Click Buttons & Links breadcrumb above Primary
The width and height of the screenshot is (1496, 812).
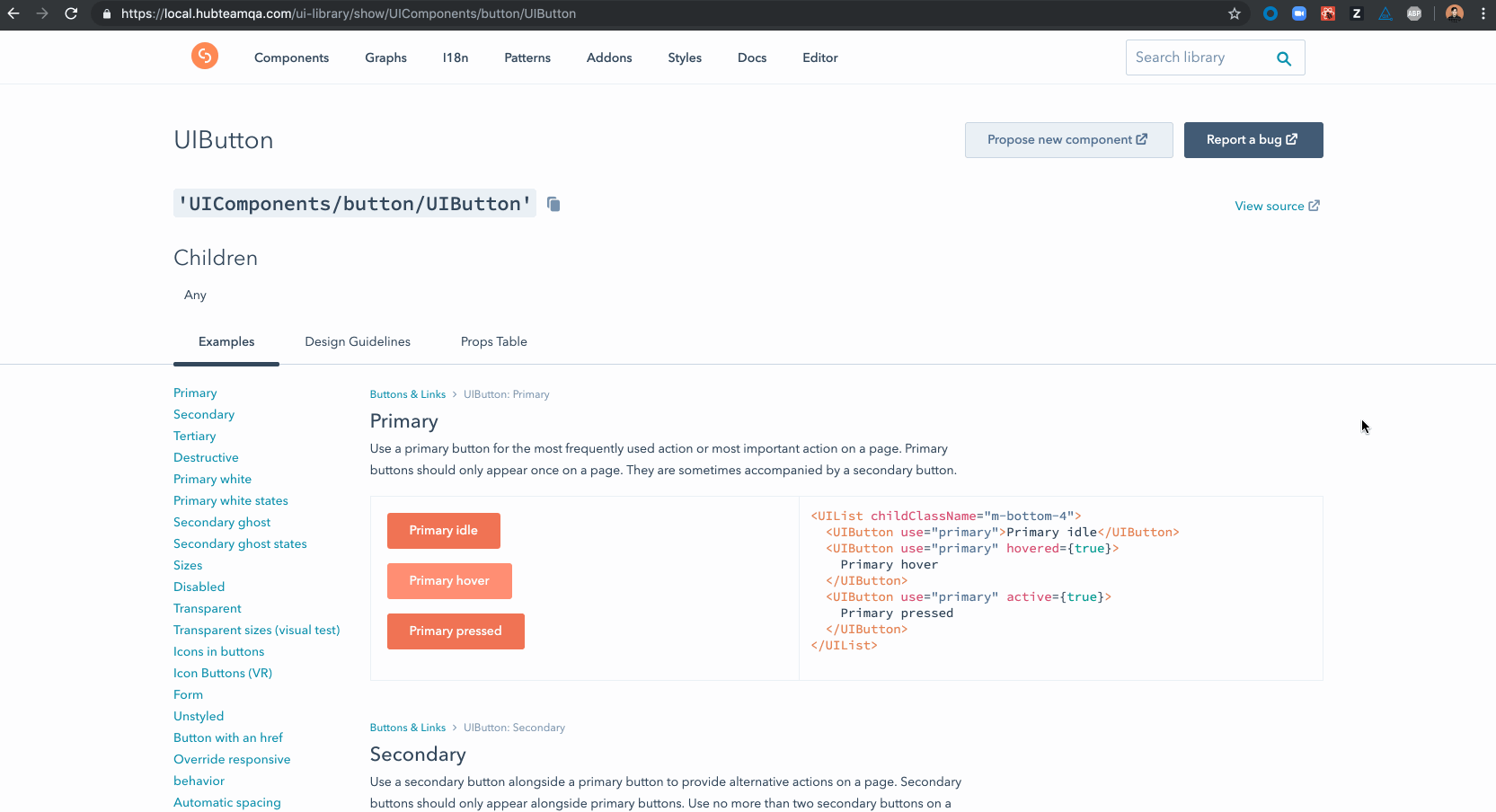point(408,394)
